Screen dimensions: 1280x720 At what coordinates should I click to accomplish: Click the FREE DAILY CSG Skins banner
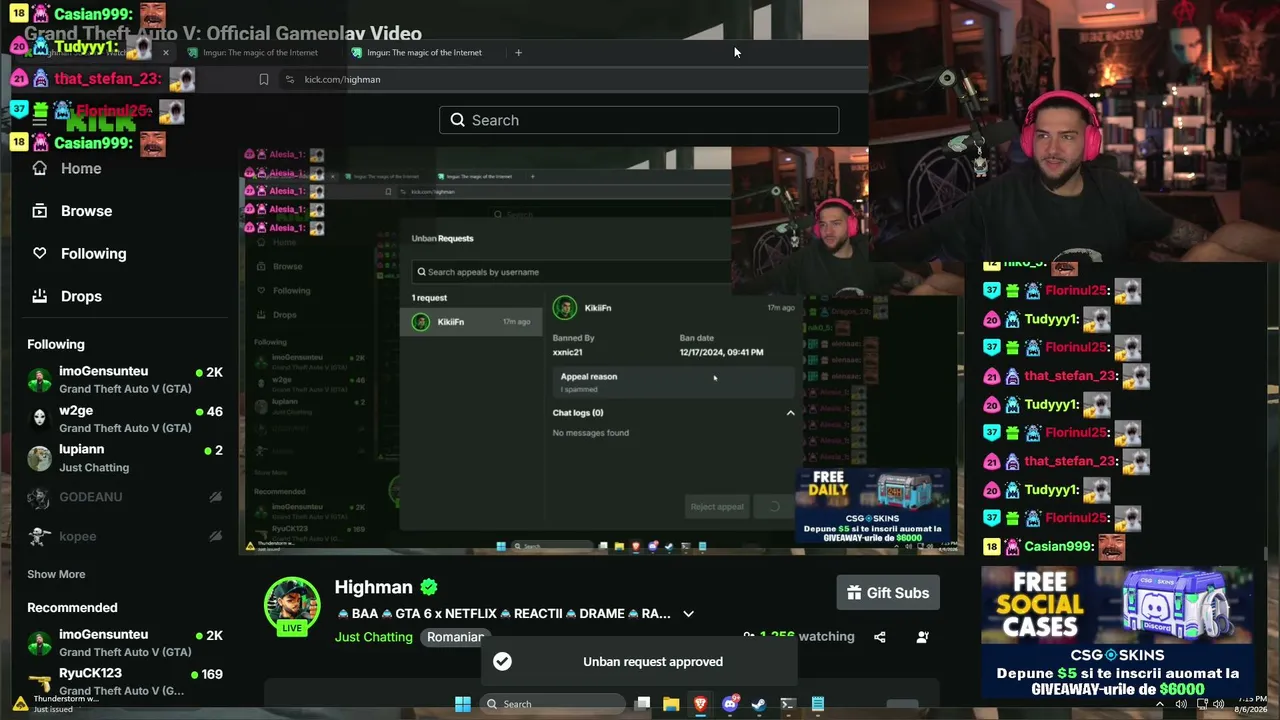pos(872,507)
